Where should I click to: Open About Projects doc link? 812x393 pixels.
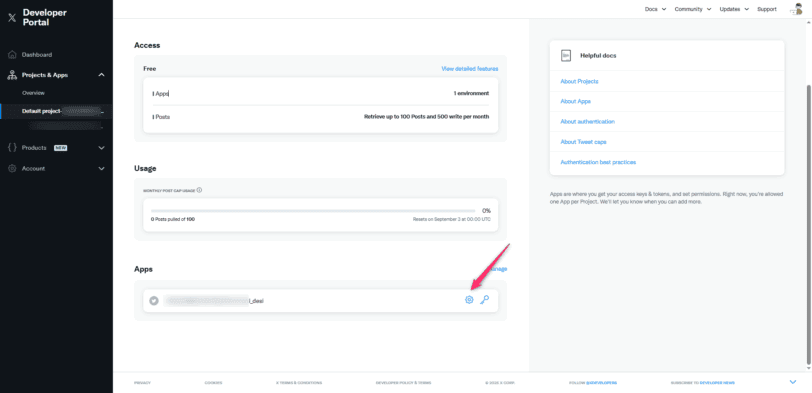(x=579, y=81)
